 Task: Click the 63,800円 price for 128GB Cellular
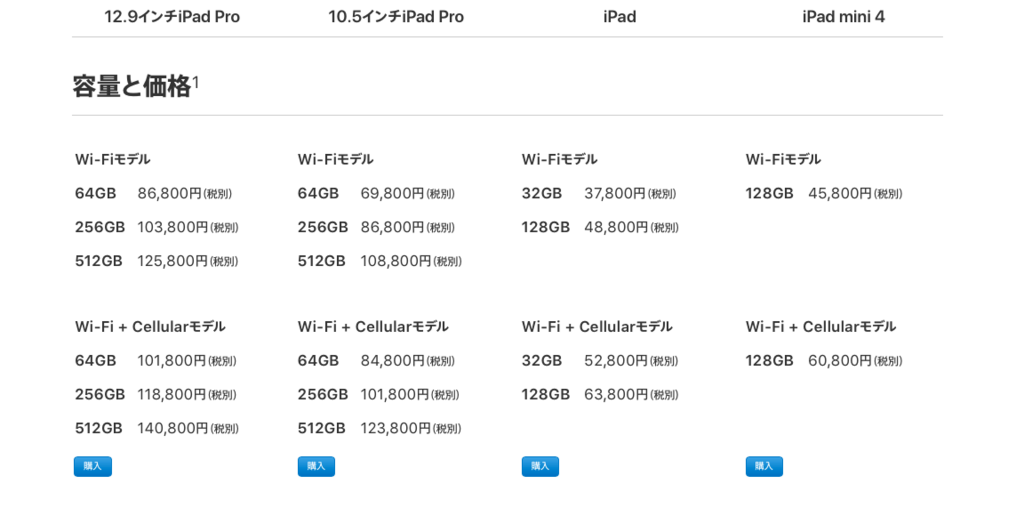pos(616,394)
